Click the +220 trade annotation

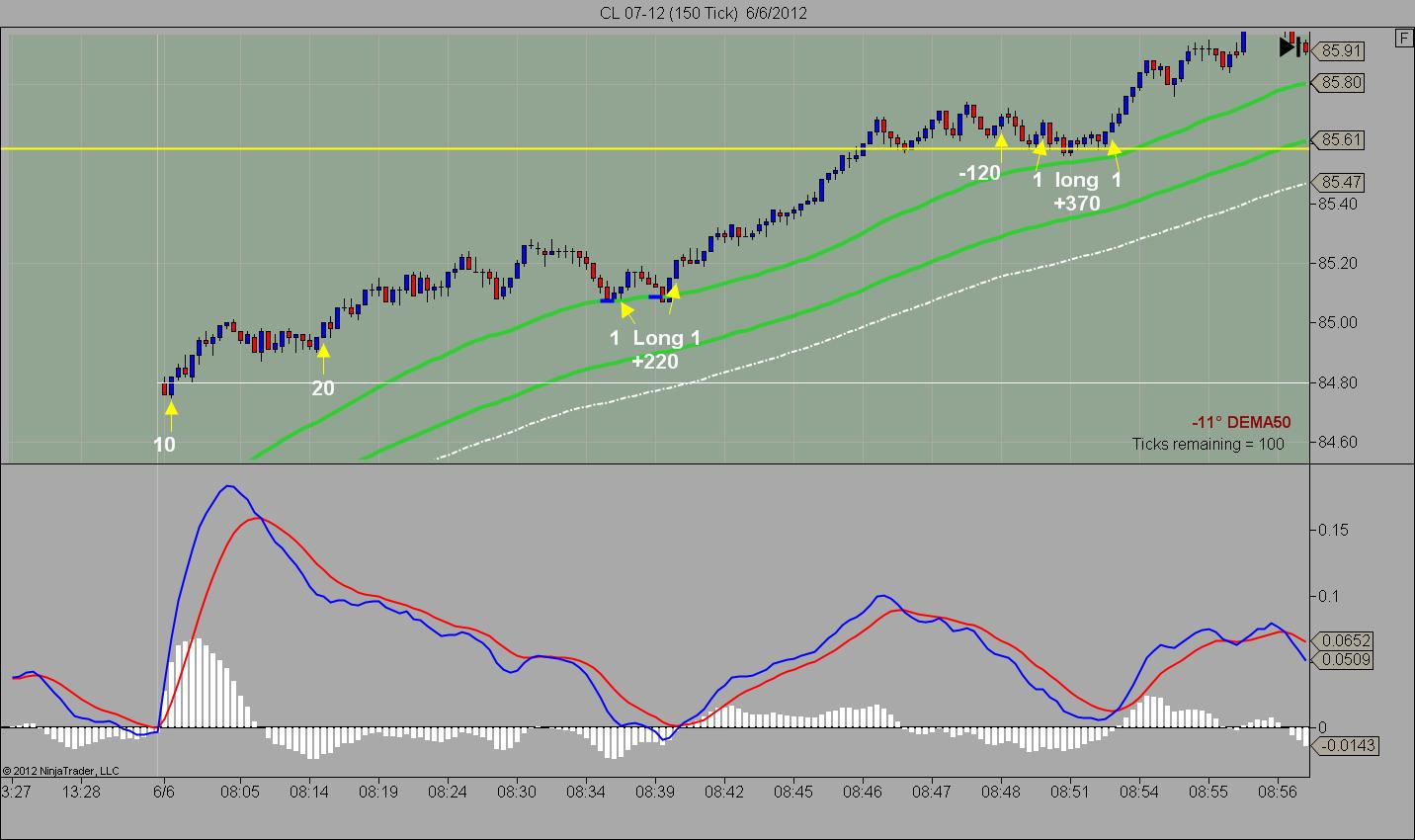point(655,362)
